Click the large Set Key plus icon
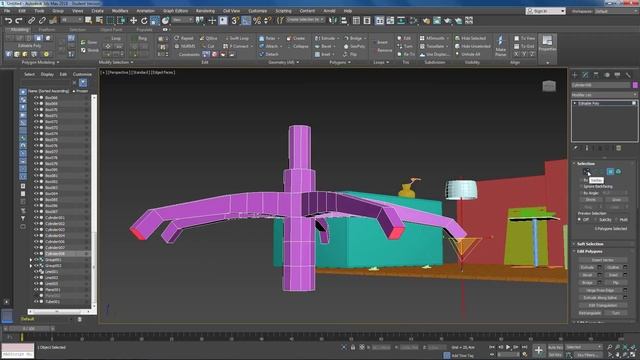Viewport: 640px width, 360px height. [538, 350]
